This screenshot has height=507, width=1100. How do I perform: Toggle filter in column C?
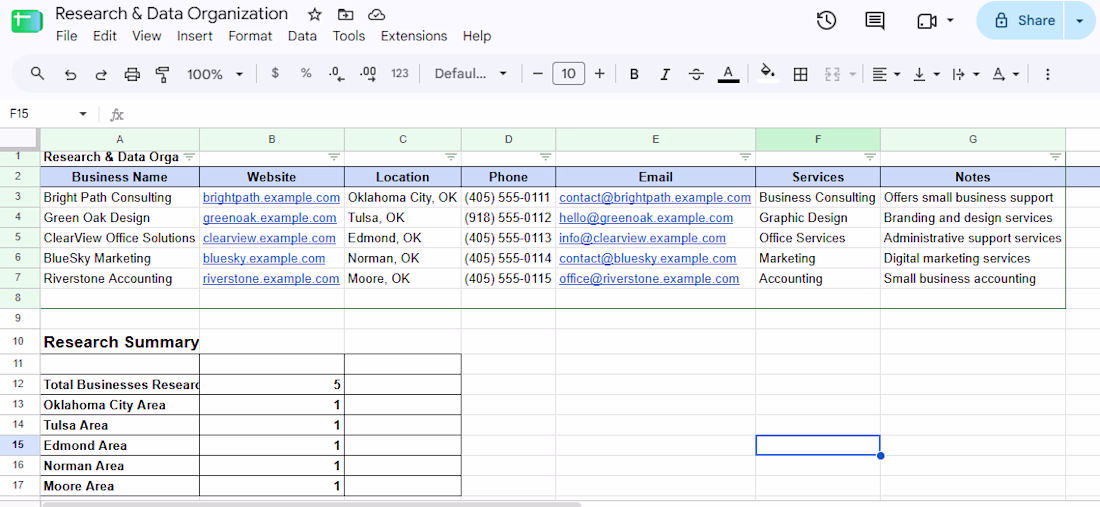point(451,157)
